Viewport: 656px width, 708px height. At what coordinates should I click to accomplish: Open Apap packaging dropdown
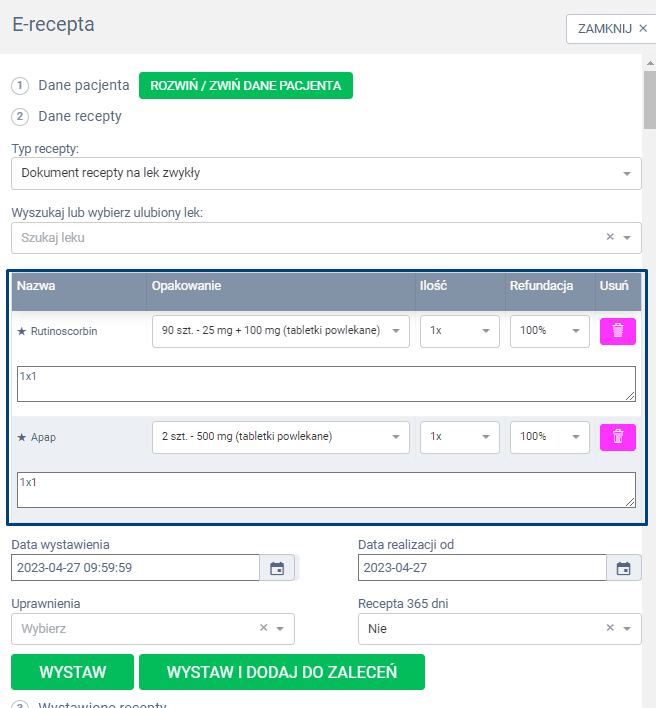click(x=280, y=437)
